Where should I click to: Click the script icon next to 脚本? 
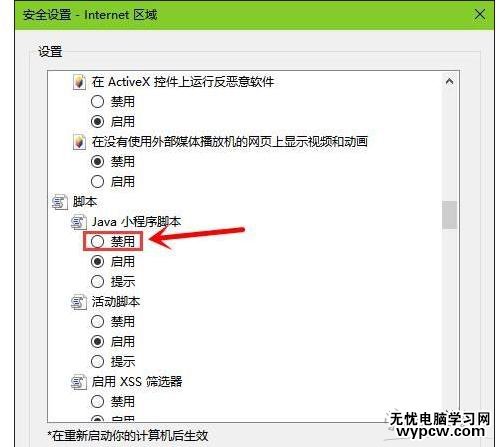coord(59,202)
